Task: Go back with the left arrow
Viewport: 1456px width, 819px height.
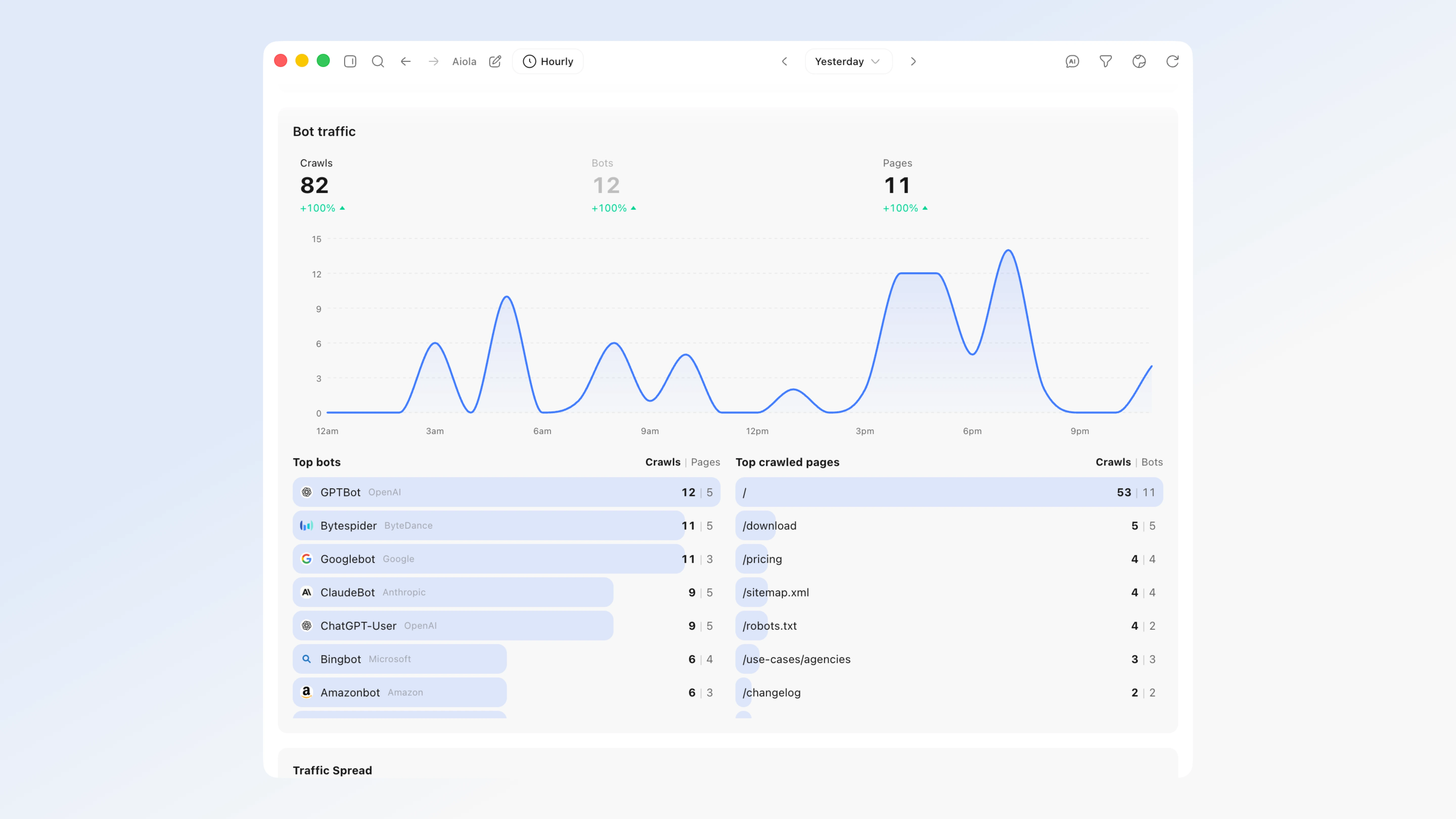Action: click(405, 61)
